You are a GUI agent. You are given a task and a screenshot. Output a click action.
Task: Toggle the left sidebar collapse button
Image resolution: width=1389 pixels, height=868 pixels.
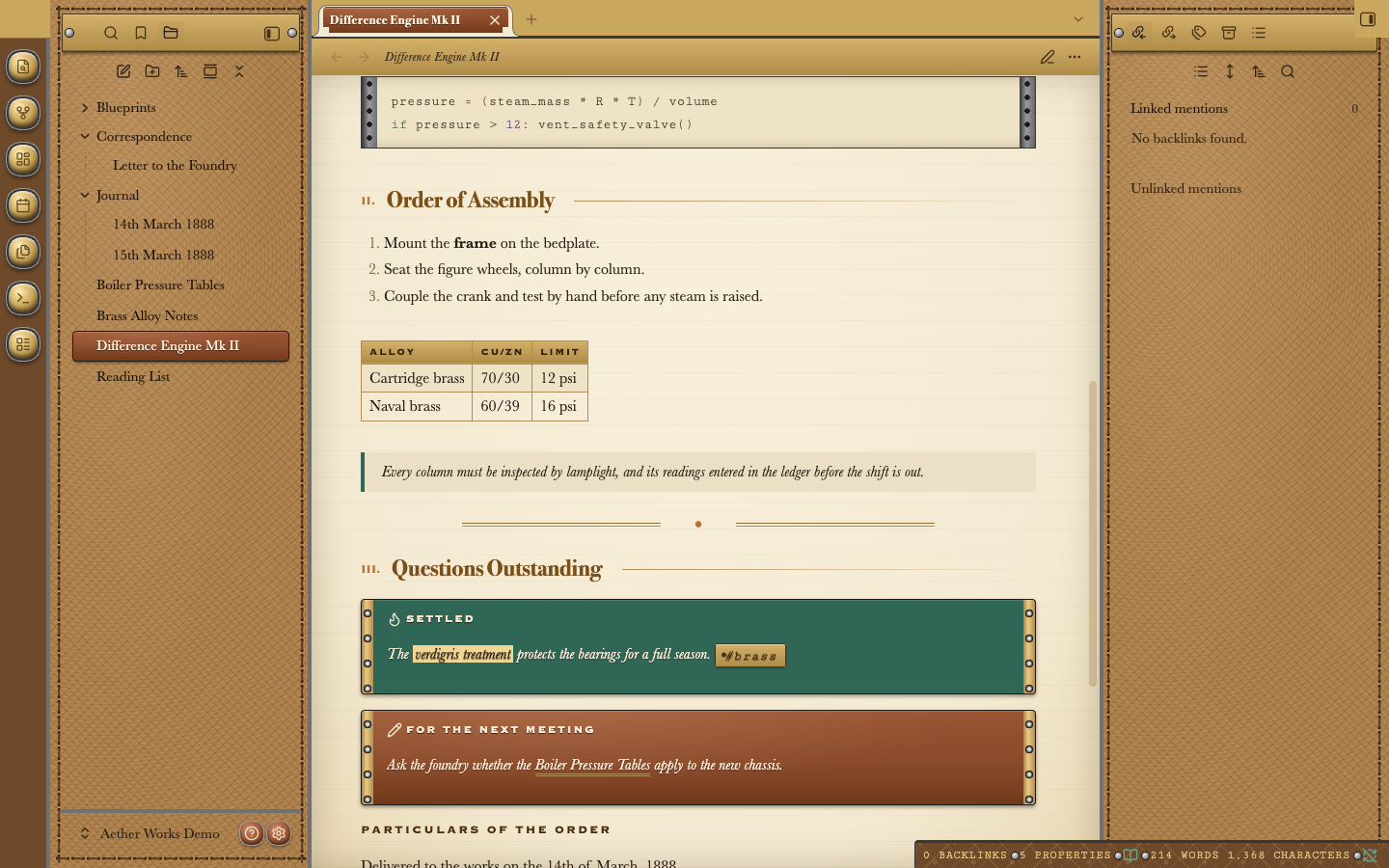pos(272,34)
